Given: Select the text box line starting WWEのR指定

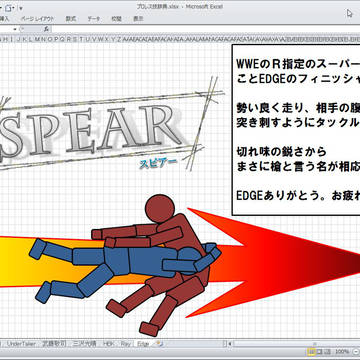Looking at the screenshot, I should (x=297, y=64).
